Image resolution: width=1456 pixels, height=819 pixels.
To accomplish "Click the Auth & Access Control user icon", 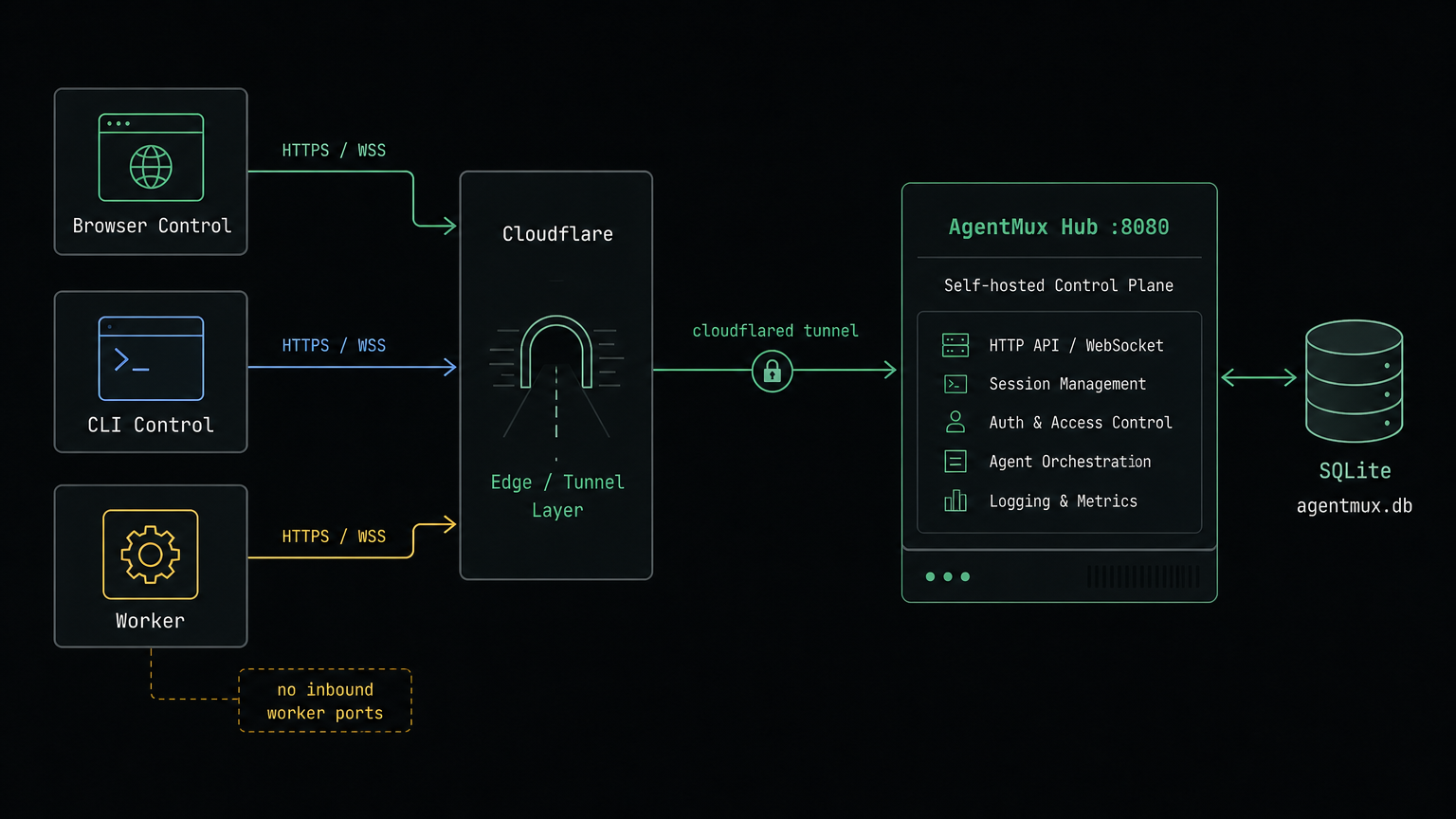I will point(955,422).
